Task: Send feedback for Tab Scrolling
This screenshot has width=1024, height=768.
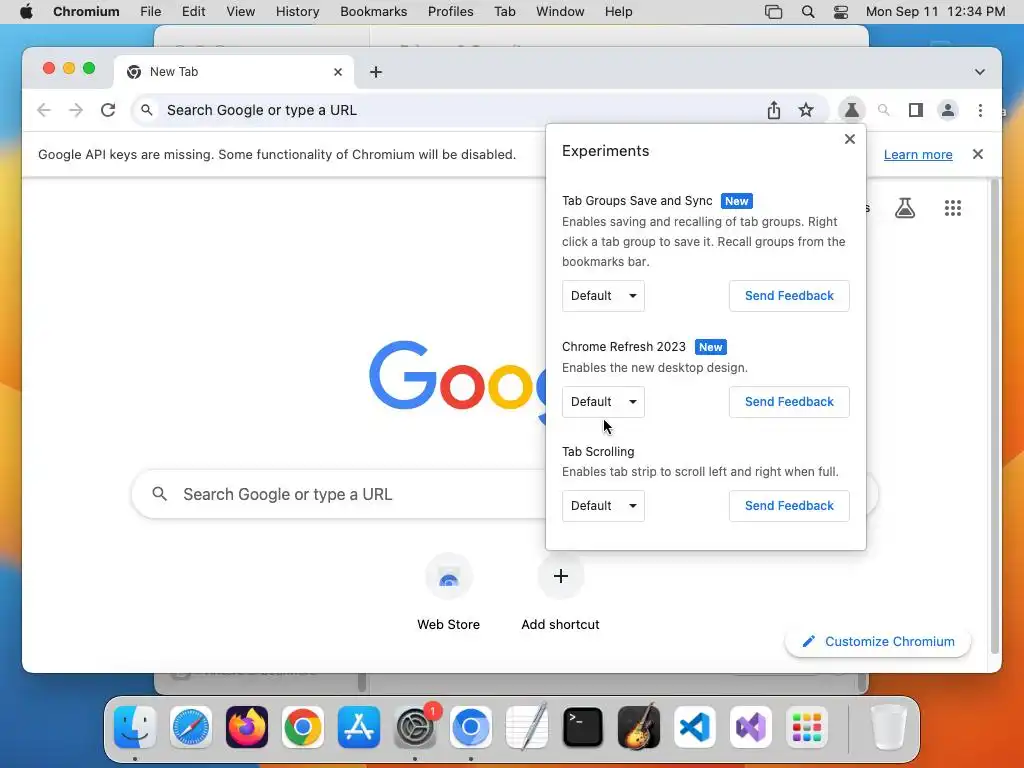Action: click(x=789, y=506)
